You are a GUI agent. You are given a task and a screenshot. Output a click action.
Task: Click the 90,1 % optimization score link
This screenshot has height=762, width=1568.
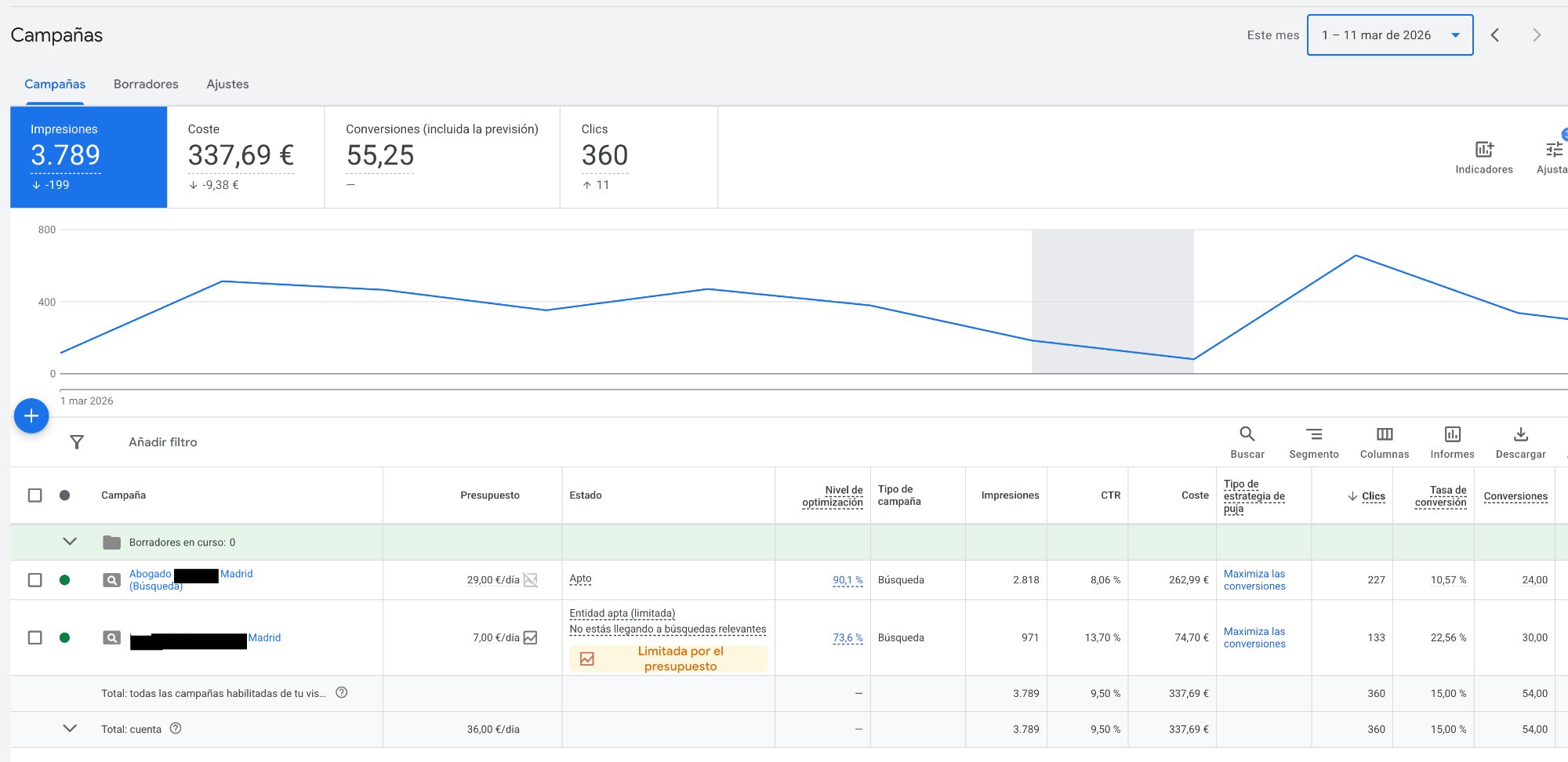point(847,580)
